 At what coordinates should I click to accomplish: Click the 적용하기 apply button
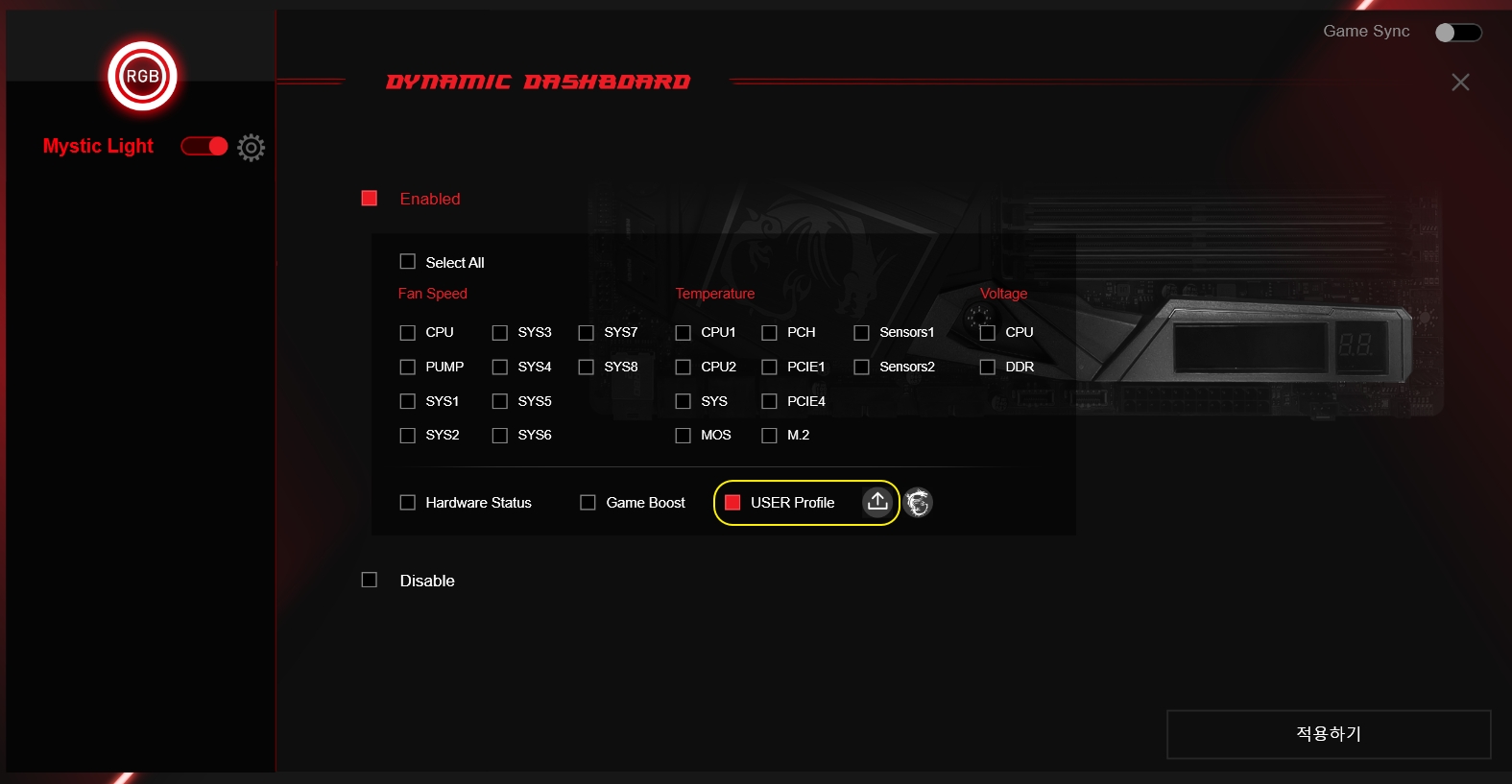(x=1329, y=734)
